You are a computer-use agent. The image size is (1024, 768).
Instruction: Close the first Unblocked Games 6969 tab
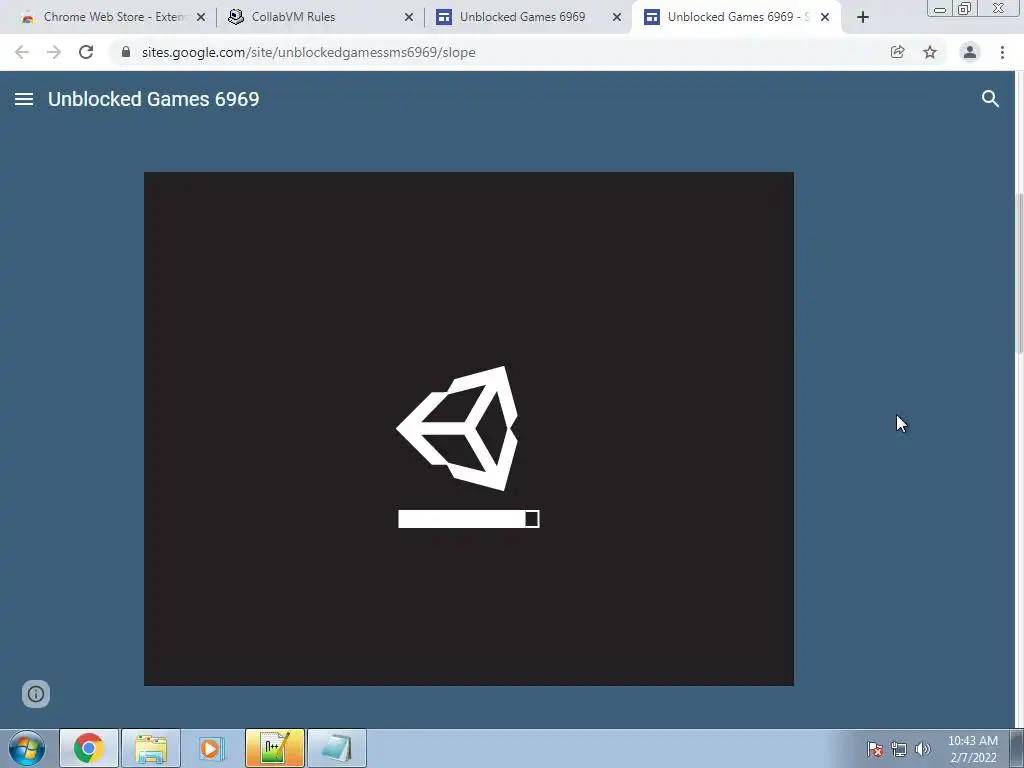coord(616,18)
